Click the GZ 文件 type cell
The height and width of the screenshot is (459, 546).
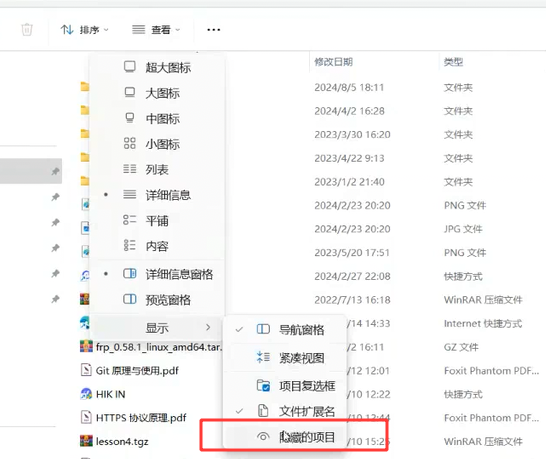pos(461,347)
